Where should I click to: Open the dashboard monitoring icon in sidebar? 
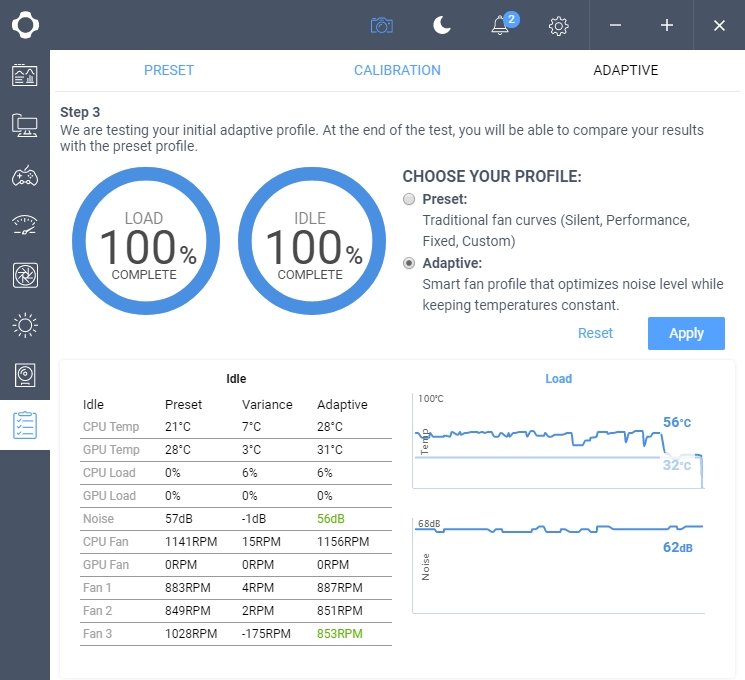click(x=25, y=75)
